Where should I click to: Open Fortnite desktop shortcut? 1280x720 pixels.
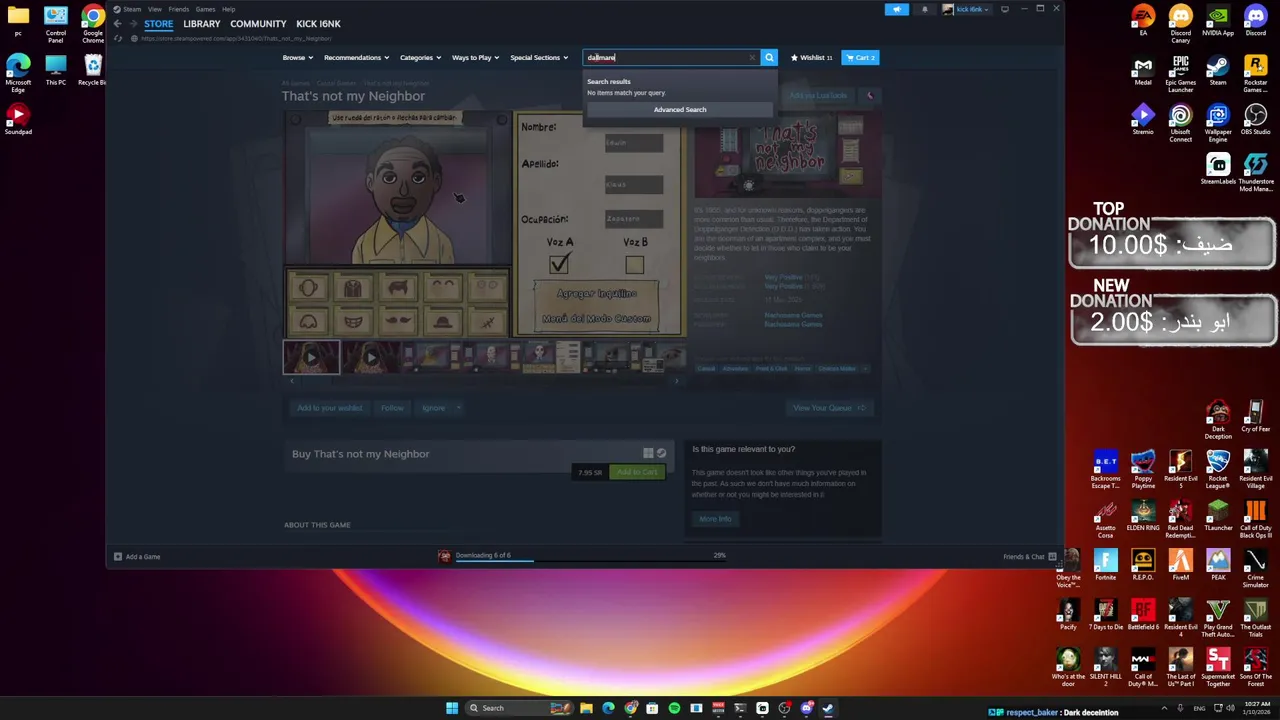[1106, 566]
